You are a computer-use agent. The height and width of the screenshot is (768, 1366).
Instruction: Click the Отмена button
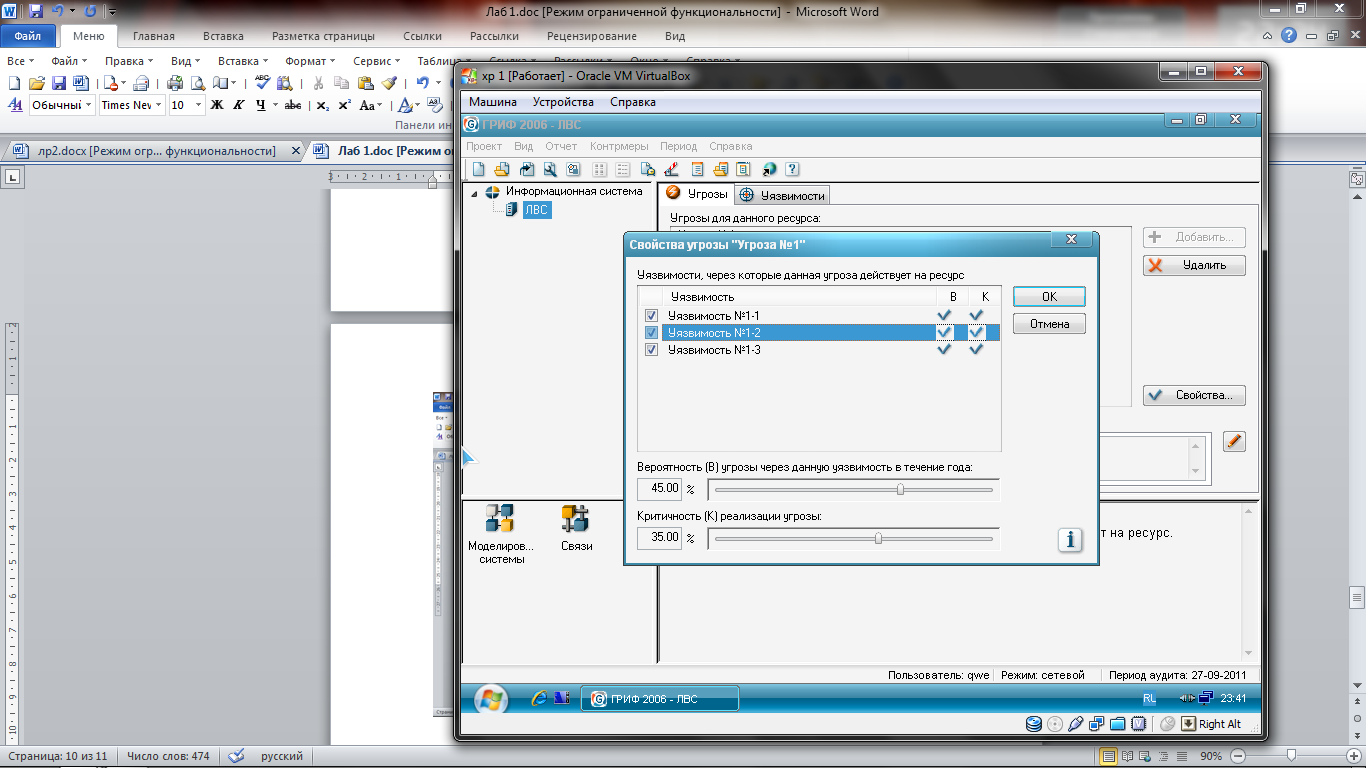click(1049, 324)
